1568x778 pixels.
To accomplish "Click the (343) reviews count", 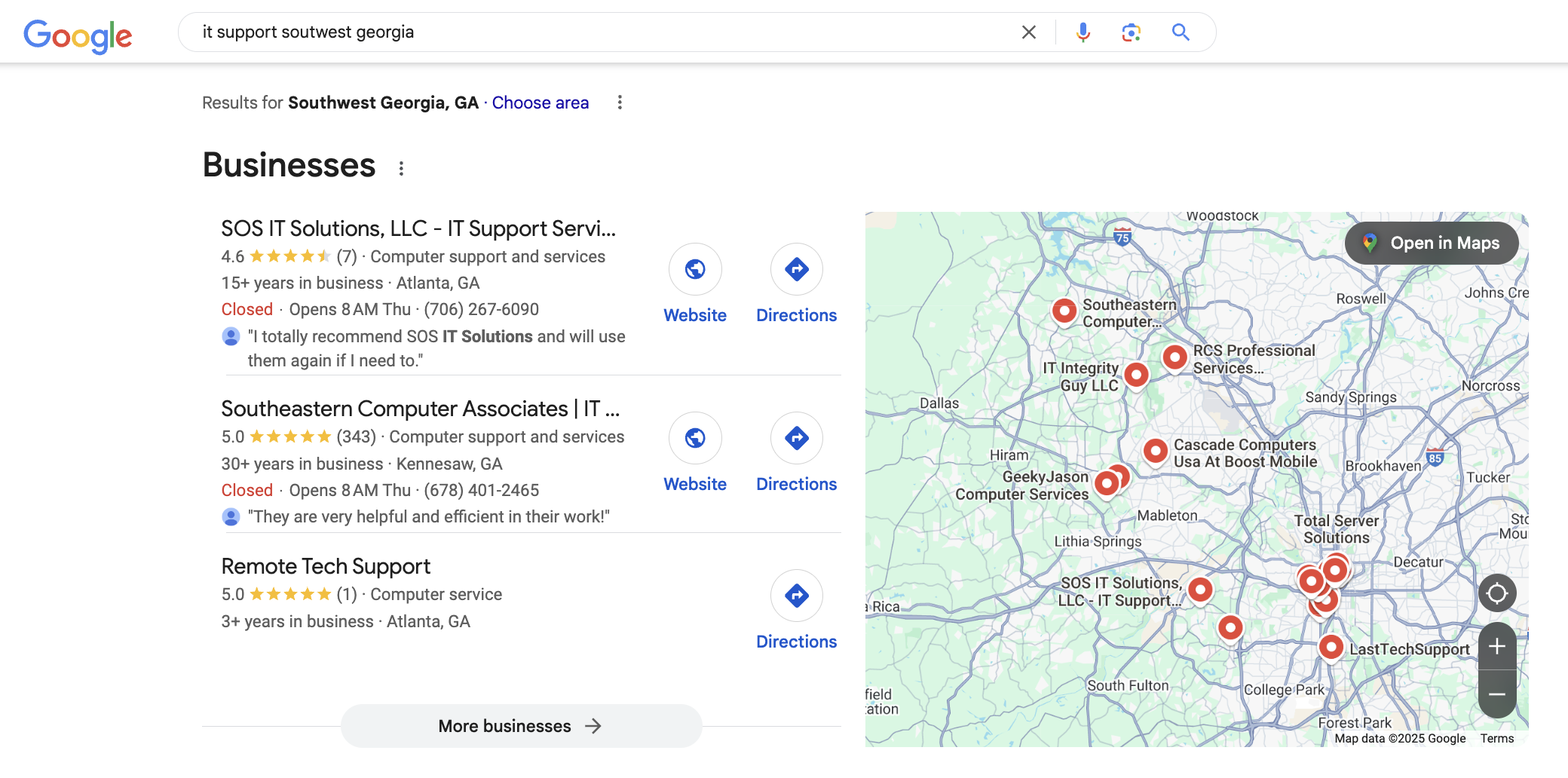I will click(356, 436).
